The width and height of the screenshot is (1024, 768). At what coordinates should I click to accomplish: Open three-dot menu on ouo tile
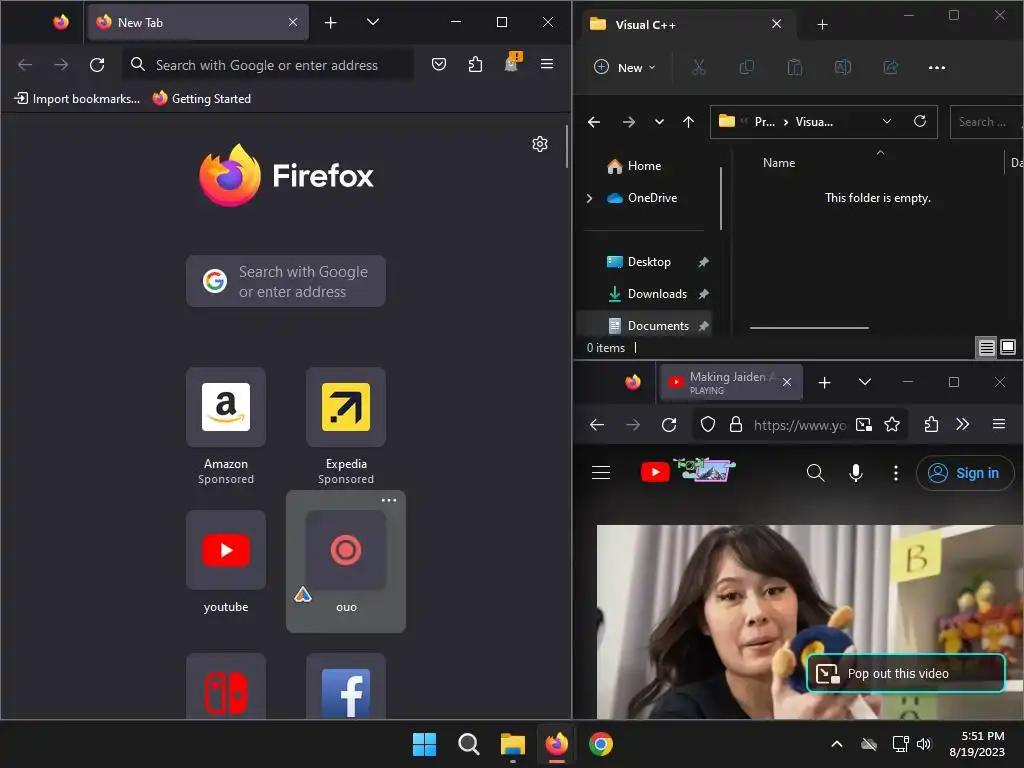coord(389,500)
